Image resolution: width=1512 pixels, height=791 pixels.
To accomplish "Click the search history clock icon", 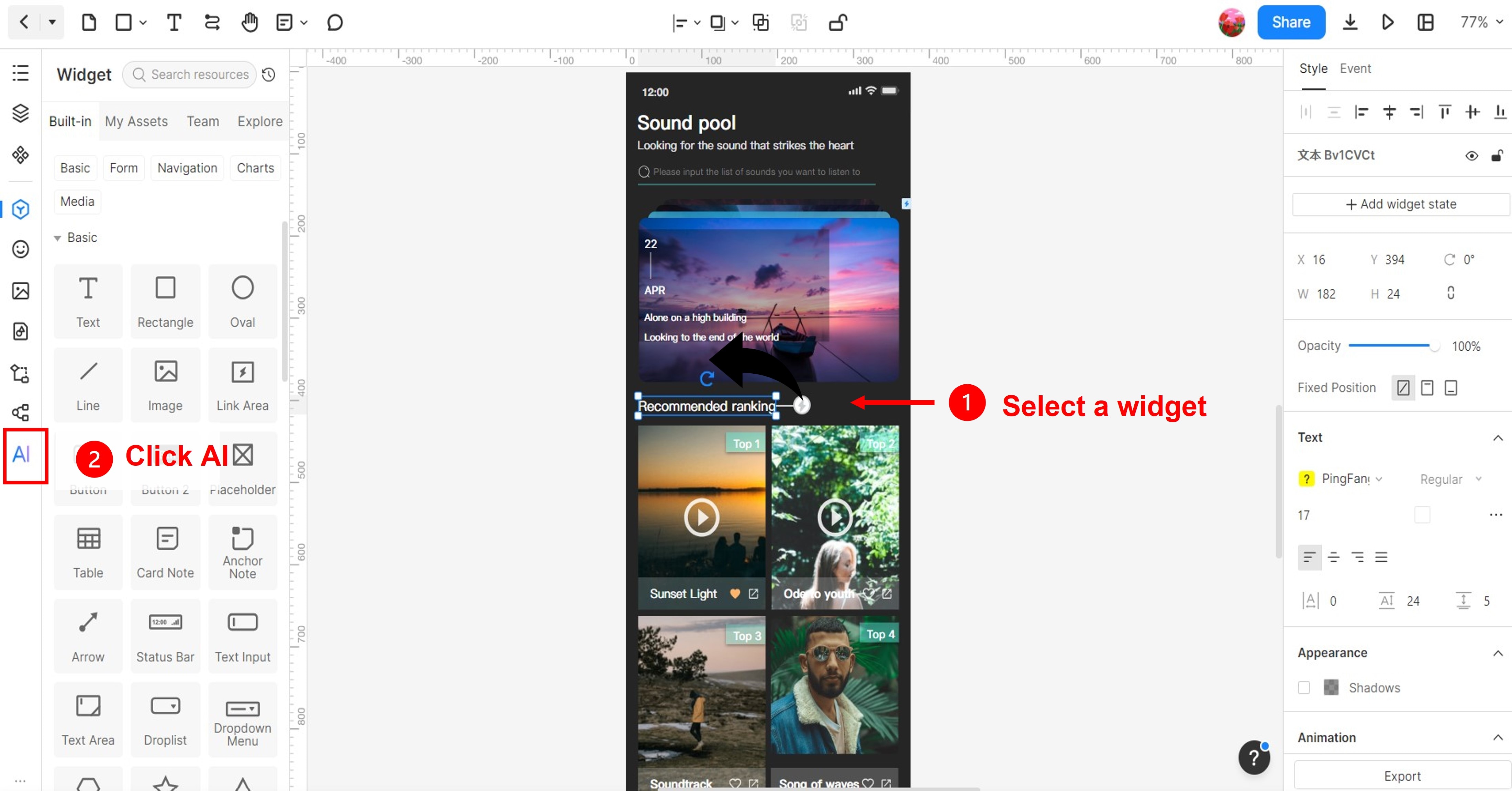I will point(269,75).
